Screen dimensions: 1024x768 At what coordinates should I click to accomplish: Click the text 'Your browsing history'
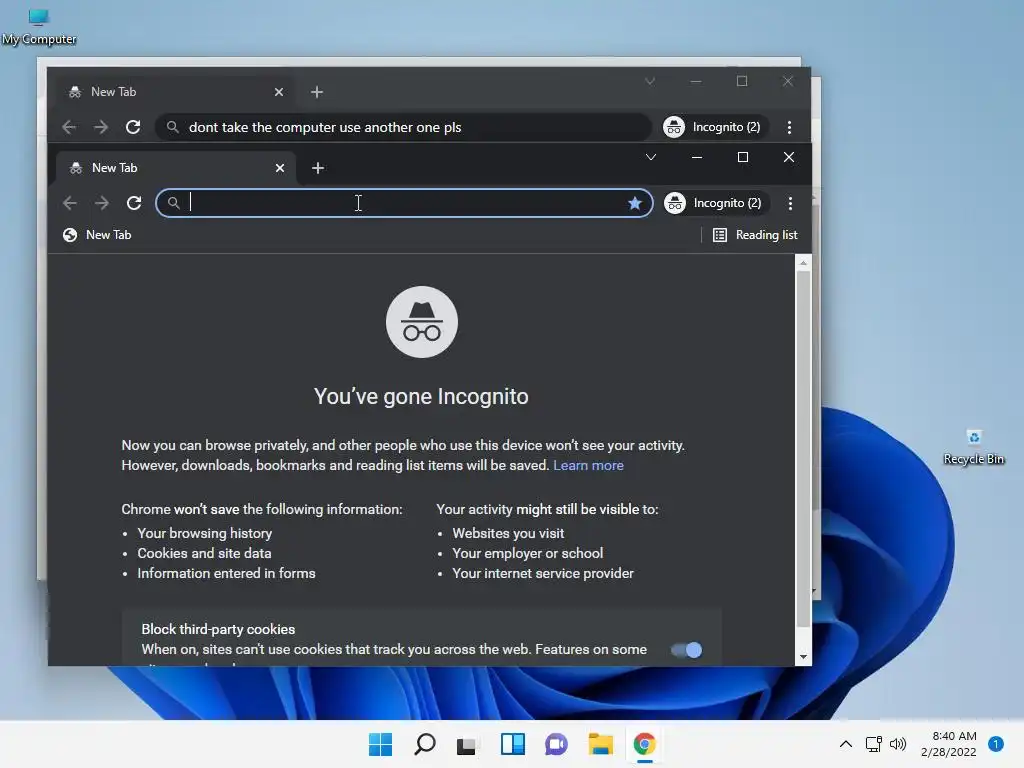click(204, 534)
